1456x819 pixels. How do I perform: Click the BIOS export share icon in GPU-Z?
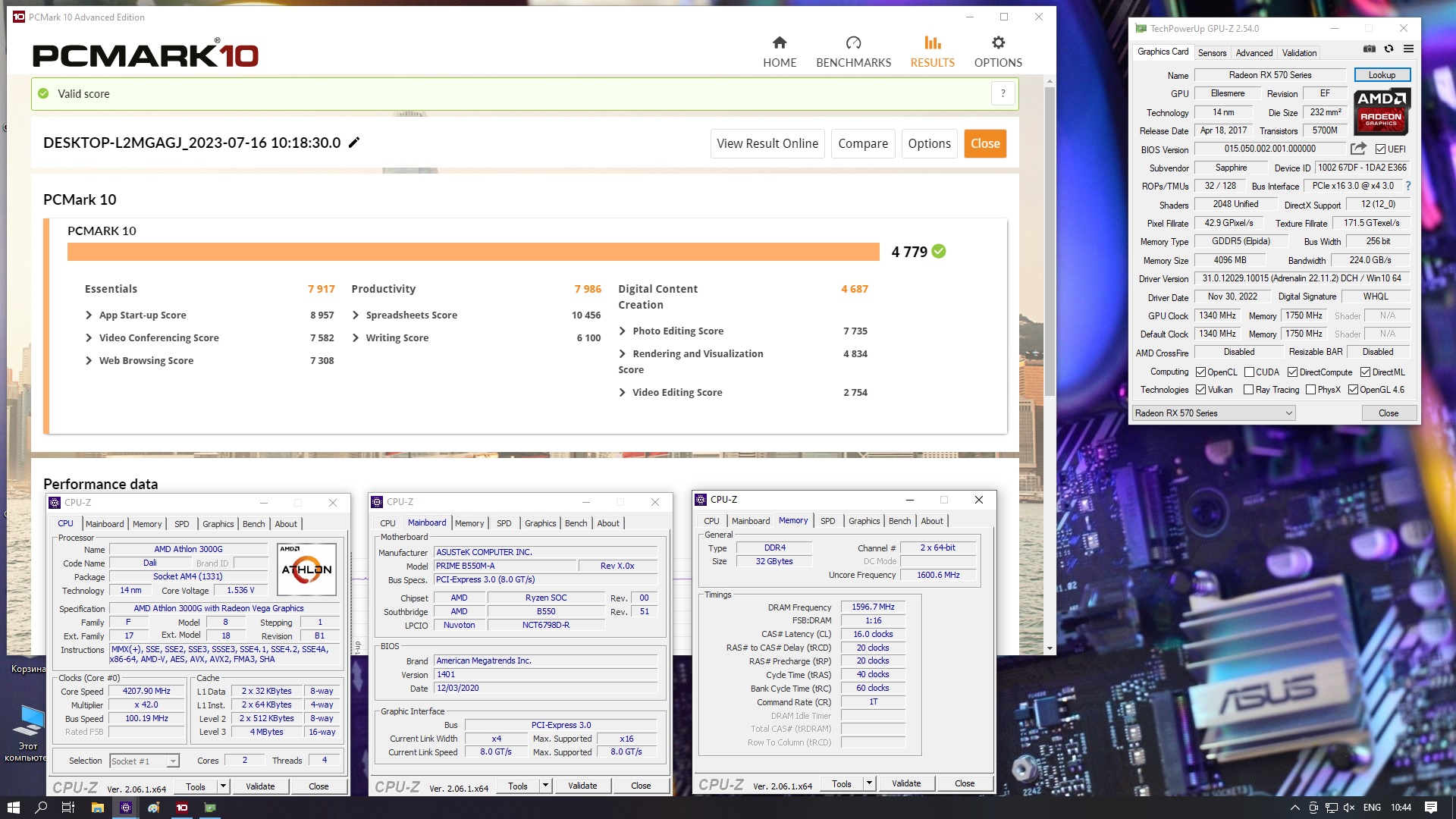[1358, 149]
